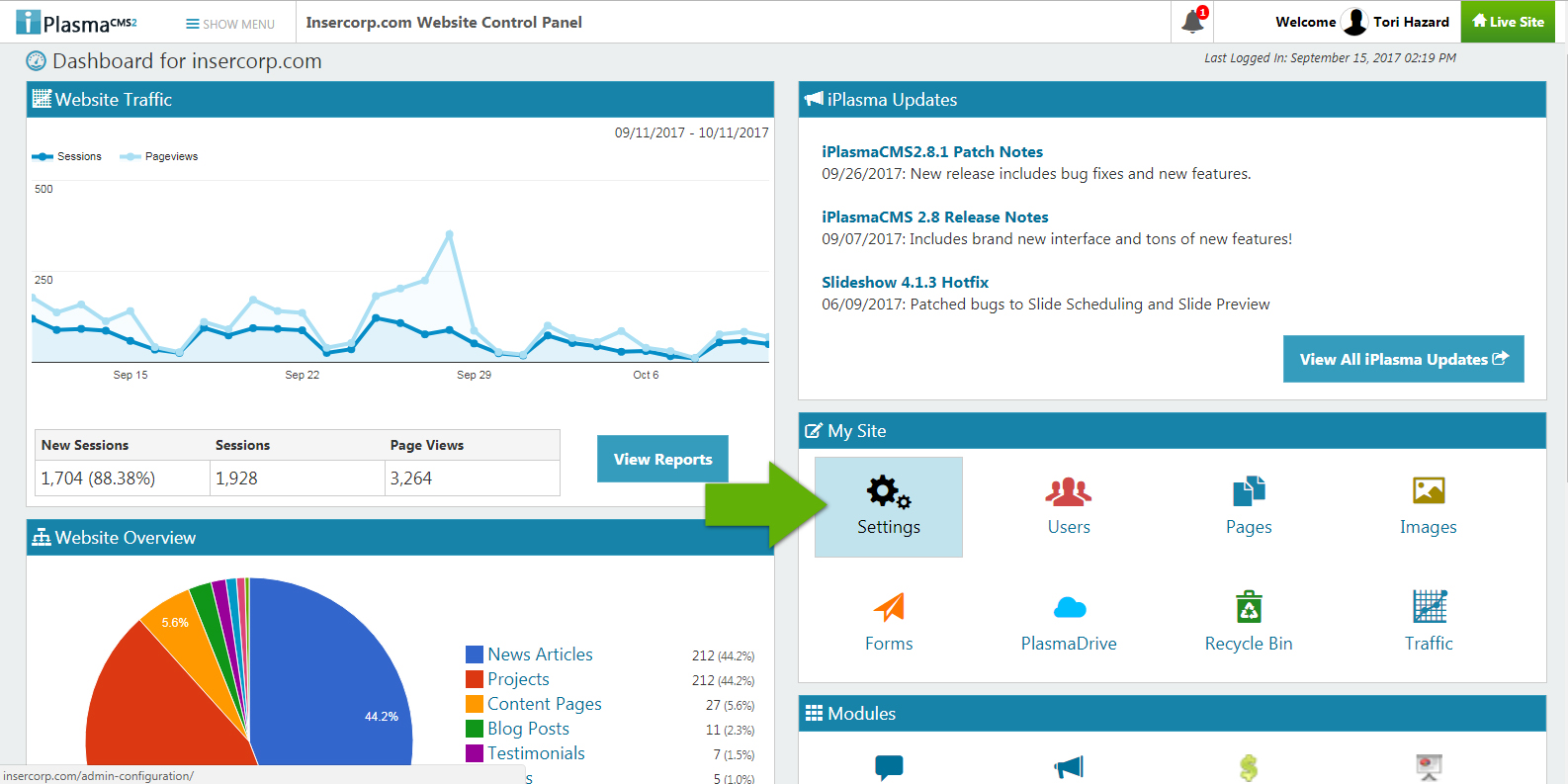Click the Website Traffic panel header icon
This screenshot has height=784, width=1568.
[42, 99]
